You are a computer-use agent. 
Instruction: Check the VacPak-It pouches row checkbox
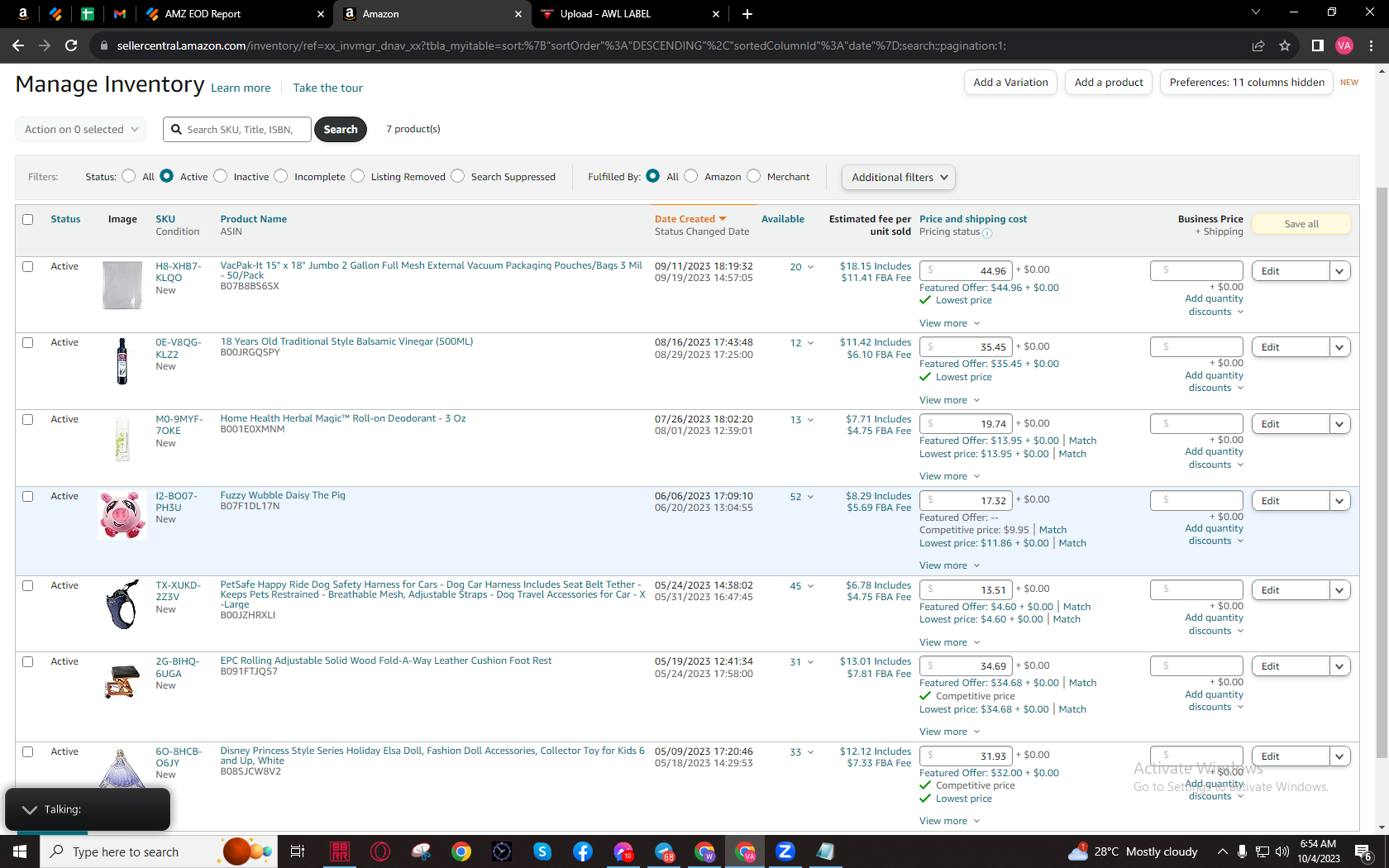[28, 266]
